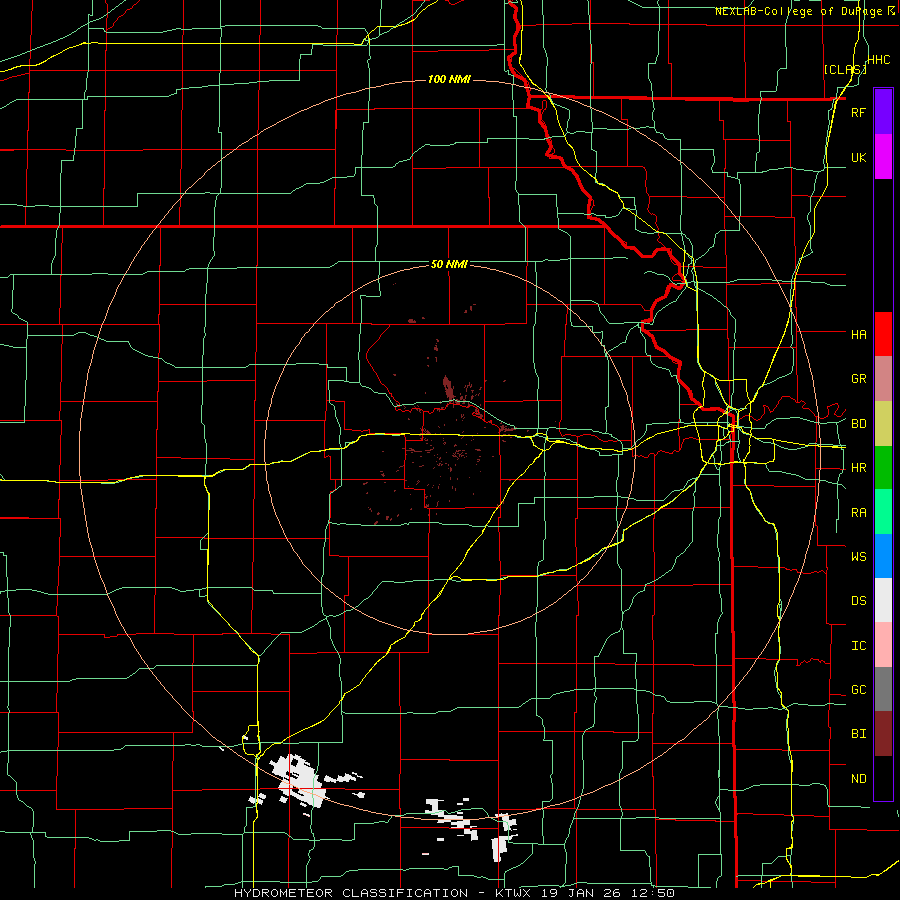
Task: Click the RF legend label
Action: 858,112
